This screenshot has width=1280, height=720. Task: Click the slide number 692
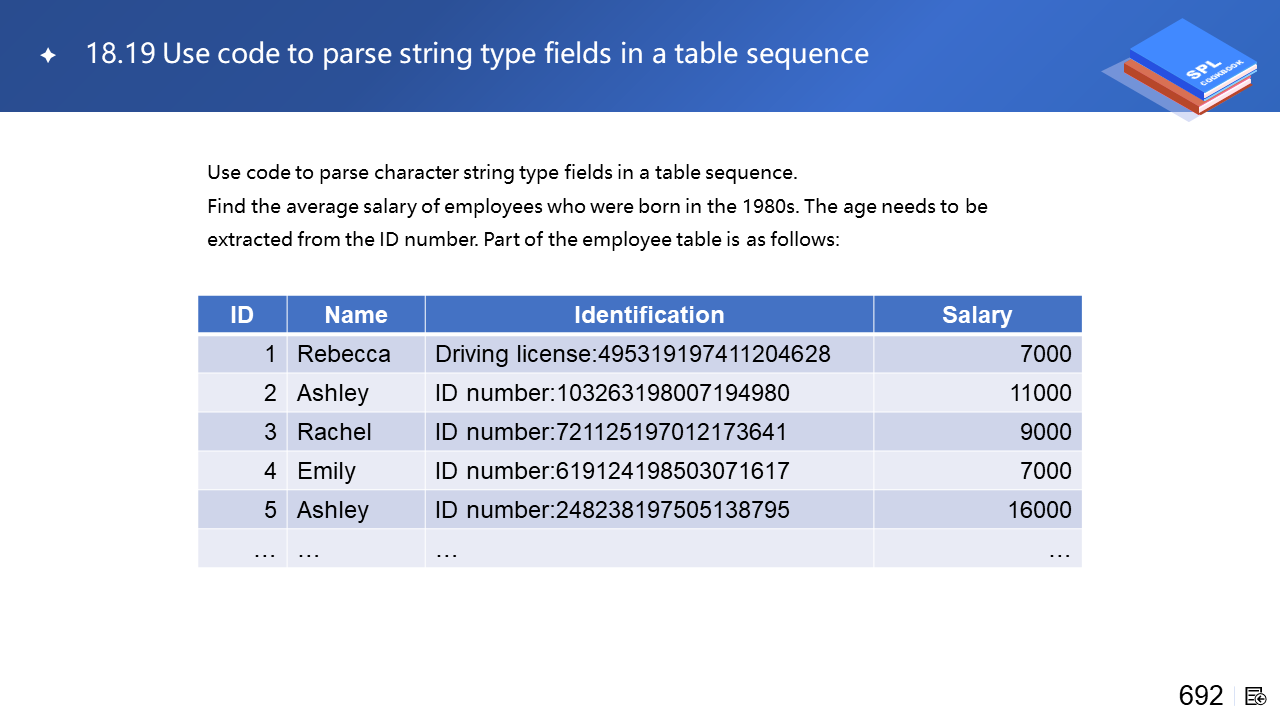point(1201,696)
